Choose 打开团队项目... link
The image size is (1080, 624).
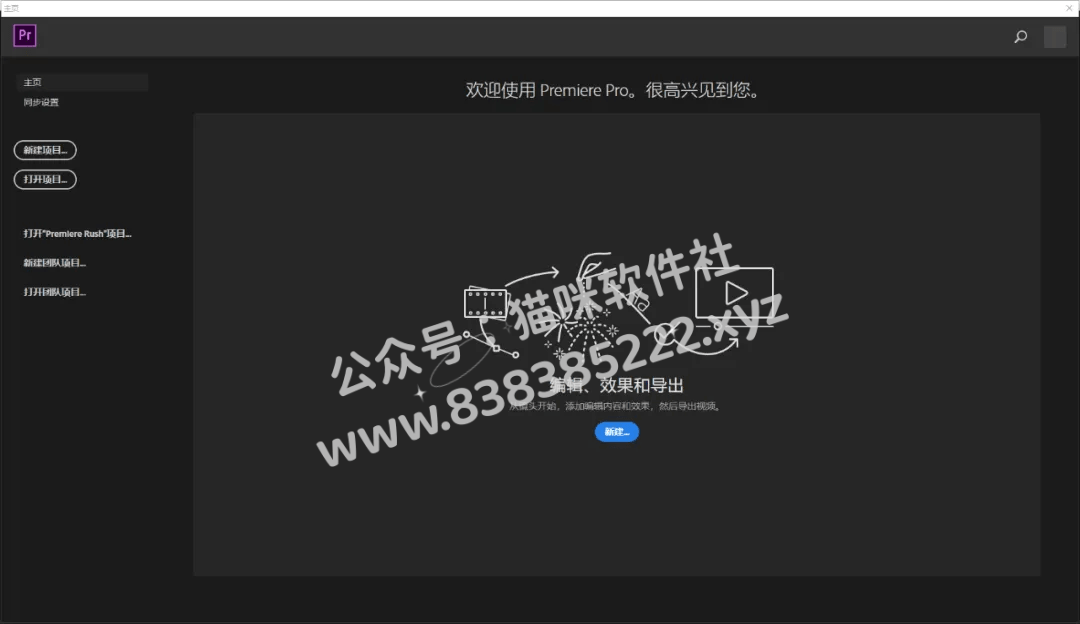(x=54, y=292)
